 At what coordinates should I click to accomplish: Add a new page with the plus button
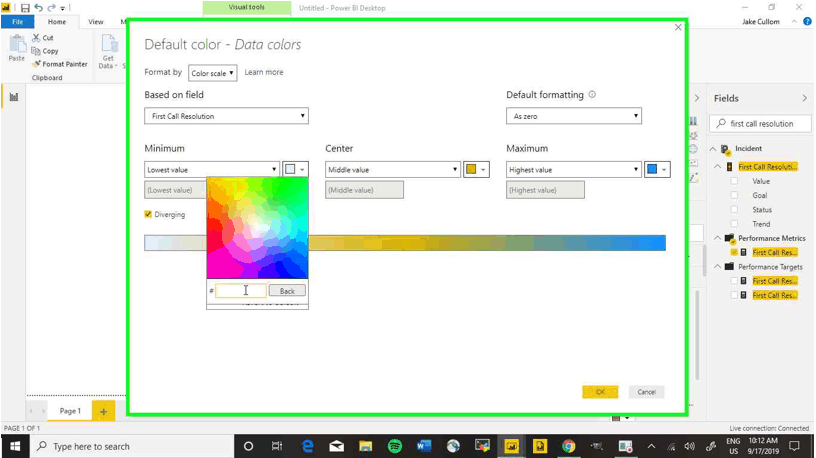(x=104, y=411)
